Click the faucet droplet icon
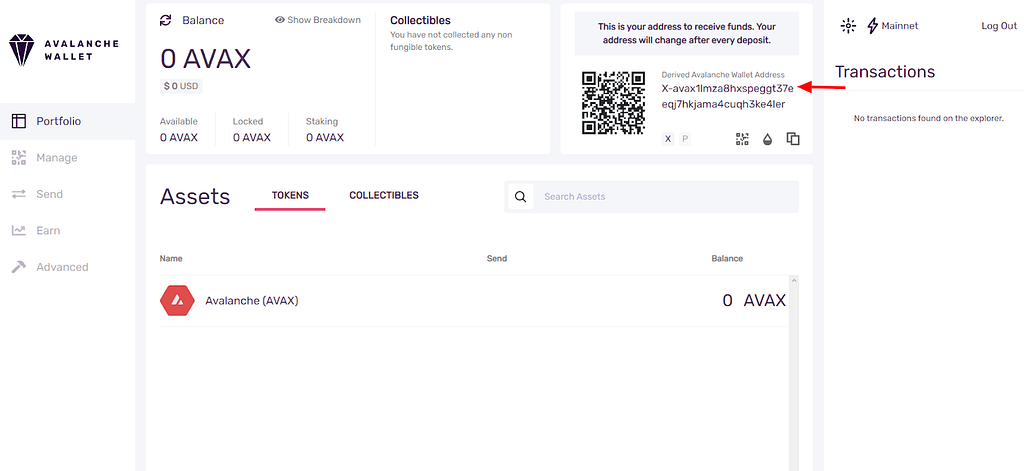Screen dimensions: 1024x471 pyautogui.click(x=767, y=138)
